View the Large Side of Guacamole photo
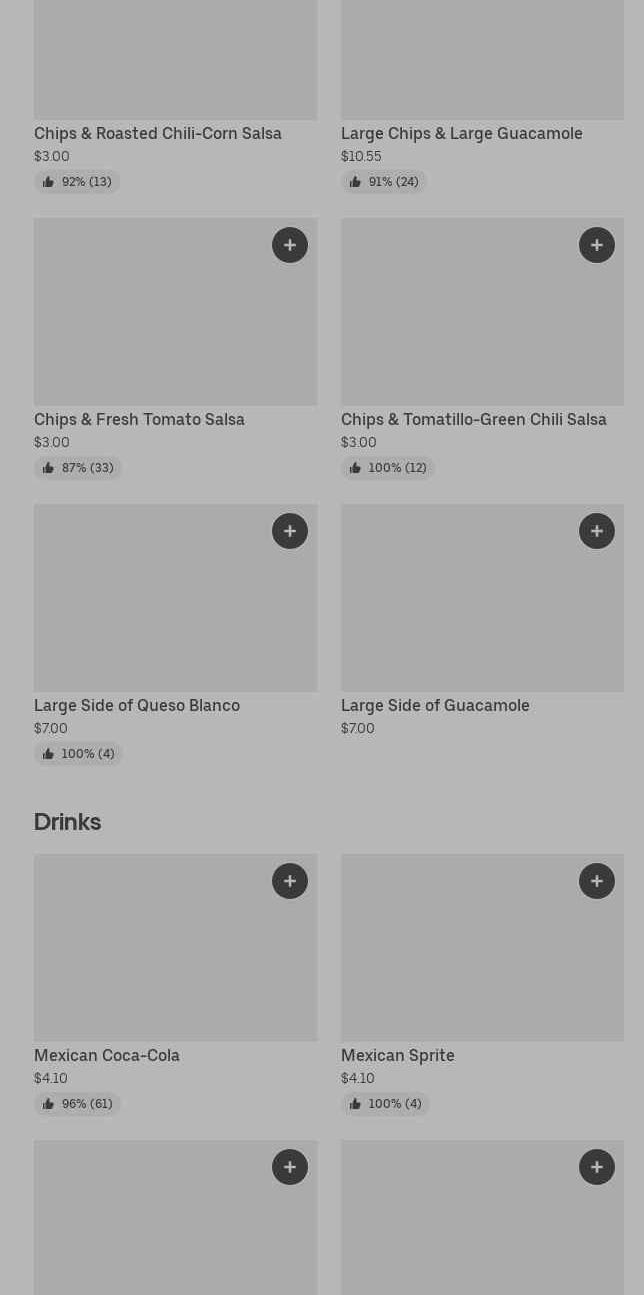The image size is (644, 1295). [x=482, y=610]
